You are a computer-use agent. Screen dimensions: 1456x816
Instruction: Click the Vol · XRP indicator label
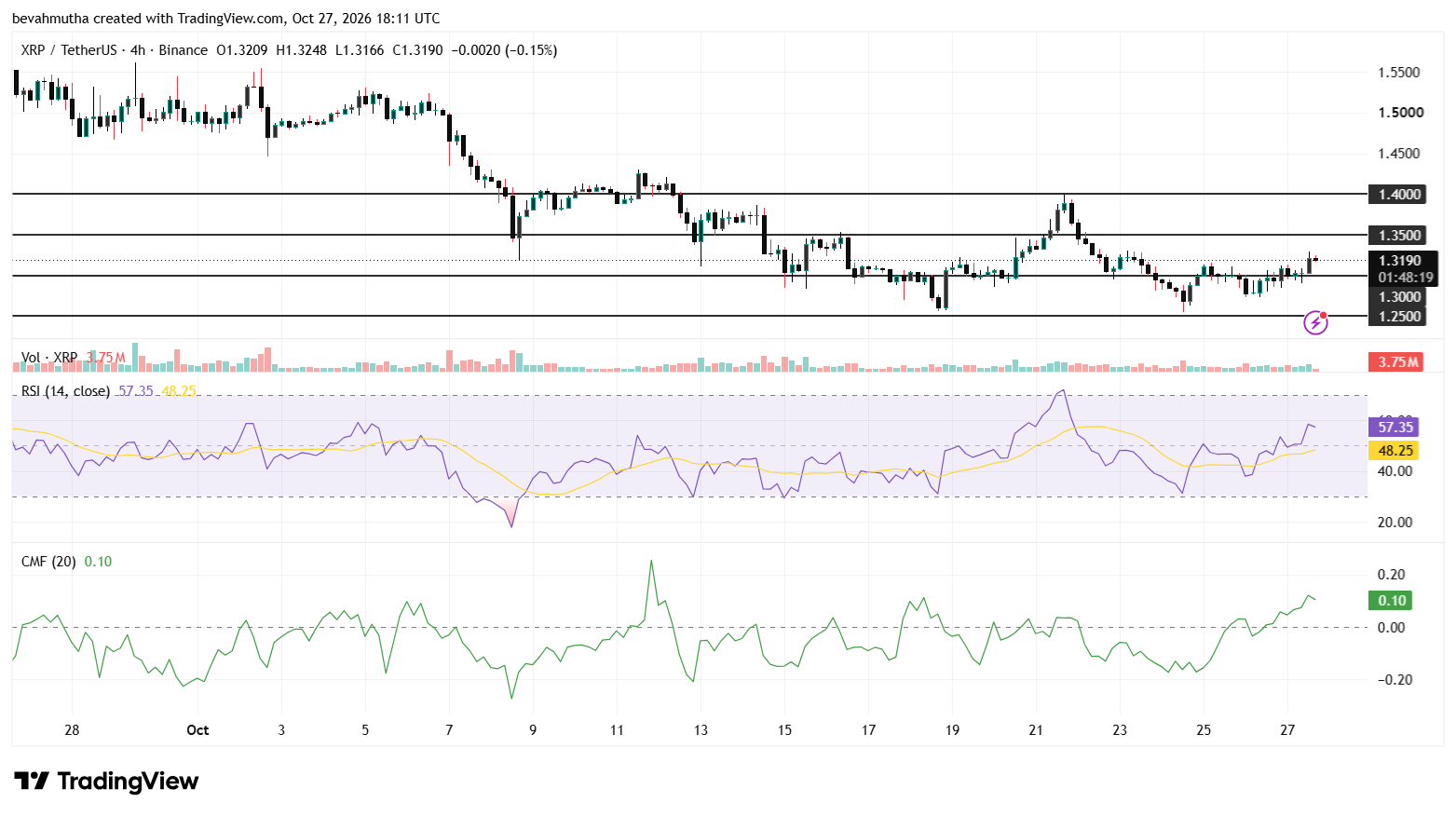click(x=50, y=358)
